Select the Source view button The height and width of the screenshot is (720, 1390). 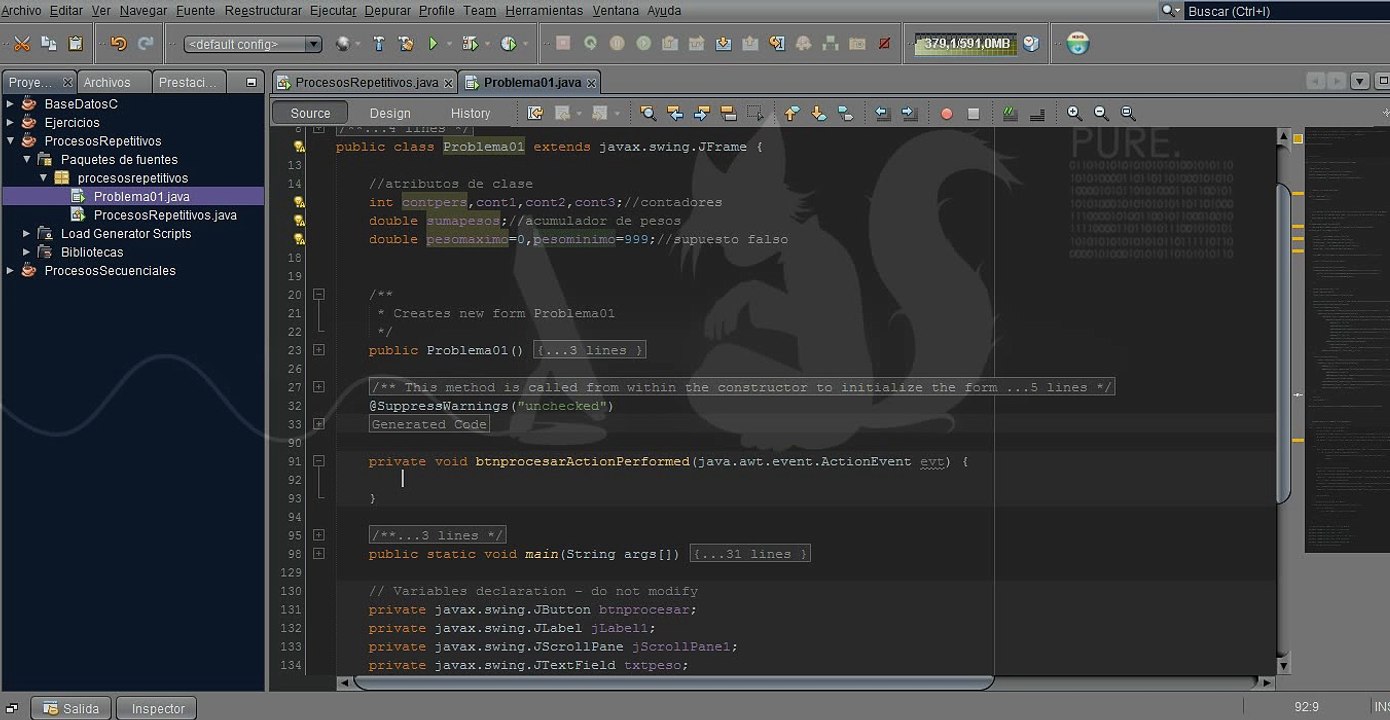pos(311,113)
